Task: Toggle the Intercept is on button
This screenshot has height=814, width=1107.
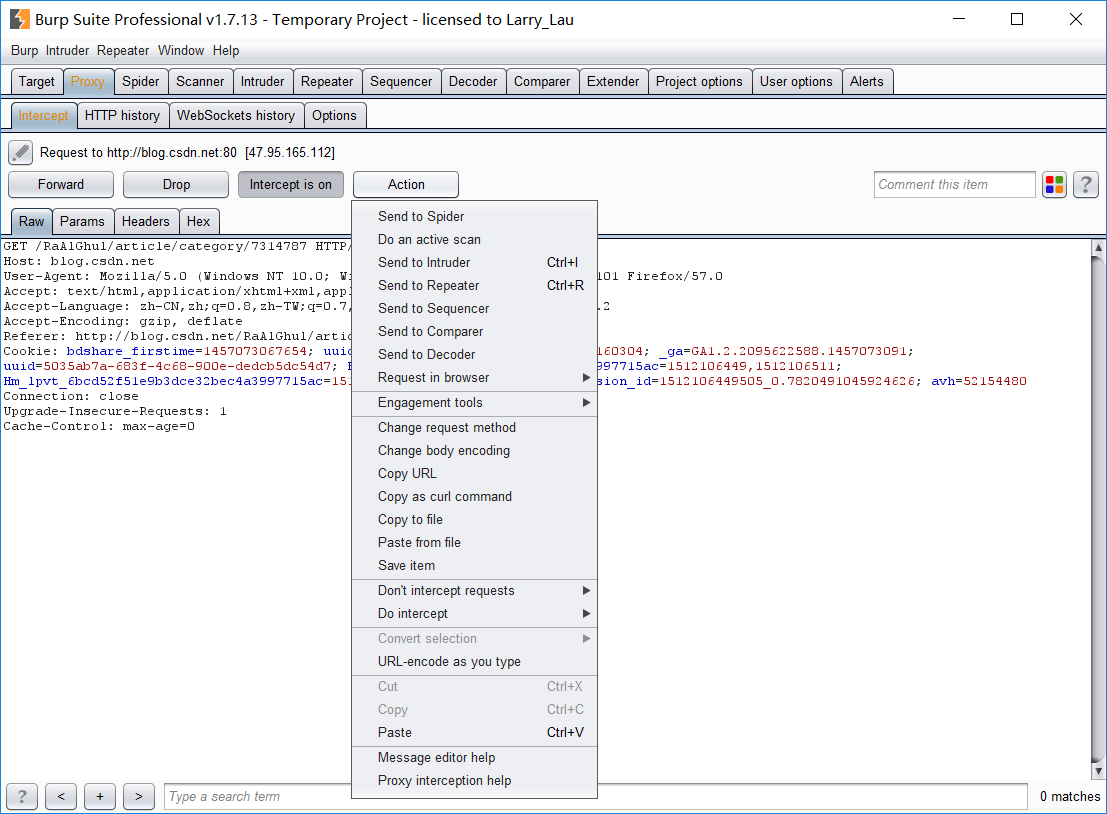Action: click(290, 185)
